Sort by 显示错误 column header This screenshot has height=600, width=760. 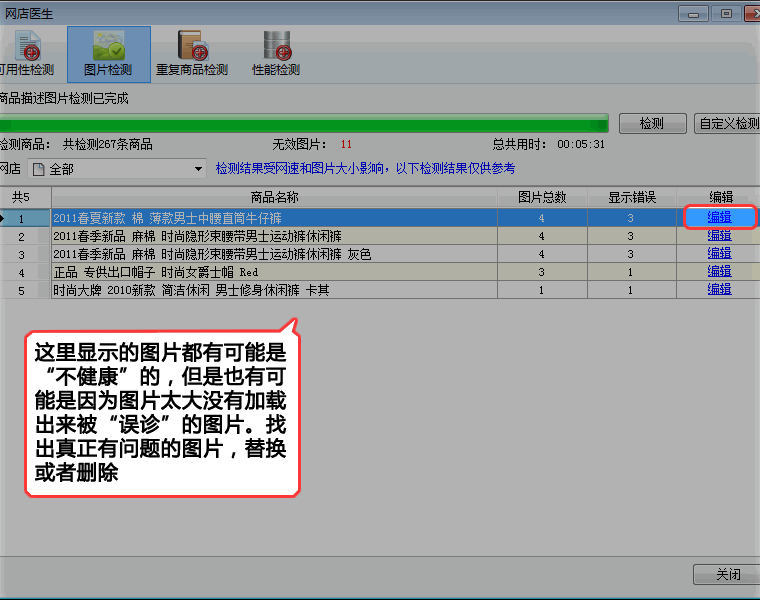tap(632, 197)
